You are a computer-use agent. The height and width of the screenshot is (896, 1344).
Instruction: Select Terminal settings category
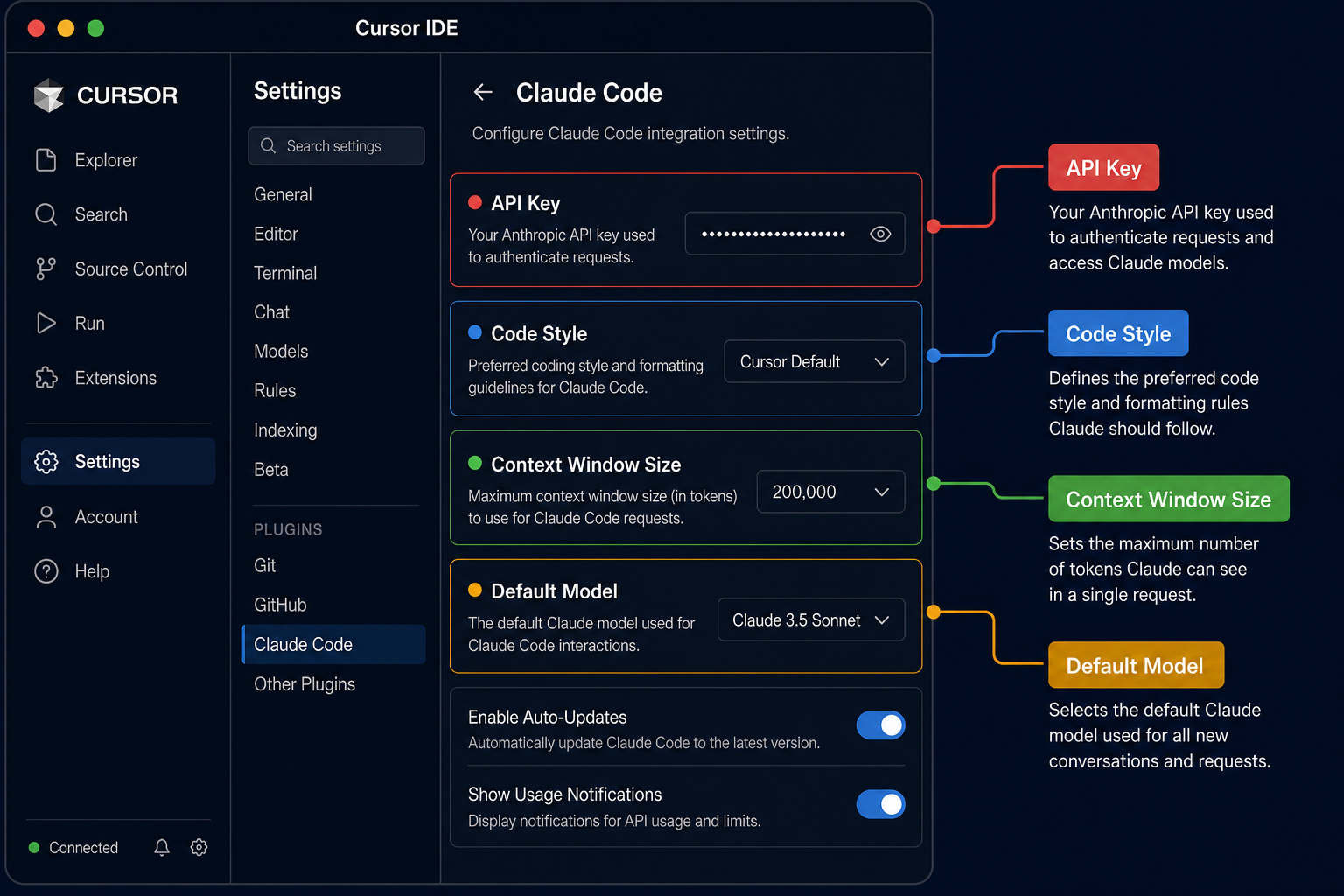coord(285,273)
